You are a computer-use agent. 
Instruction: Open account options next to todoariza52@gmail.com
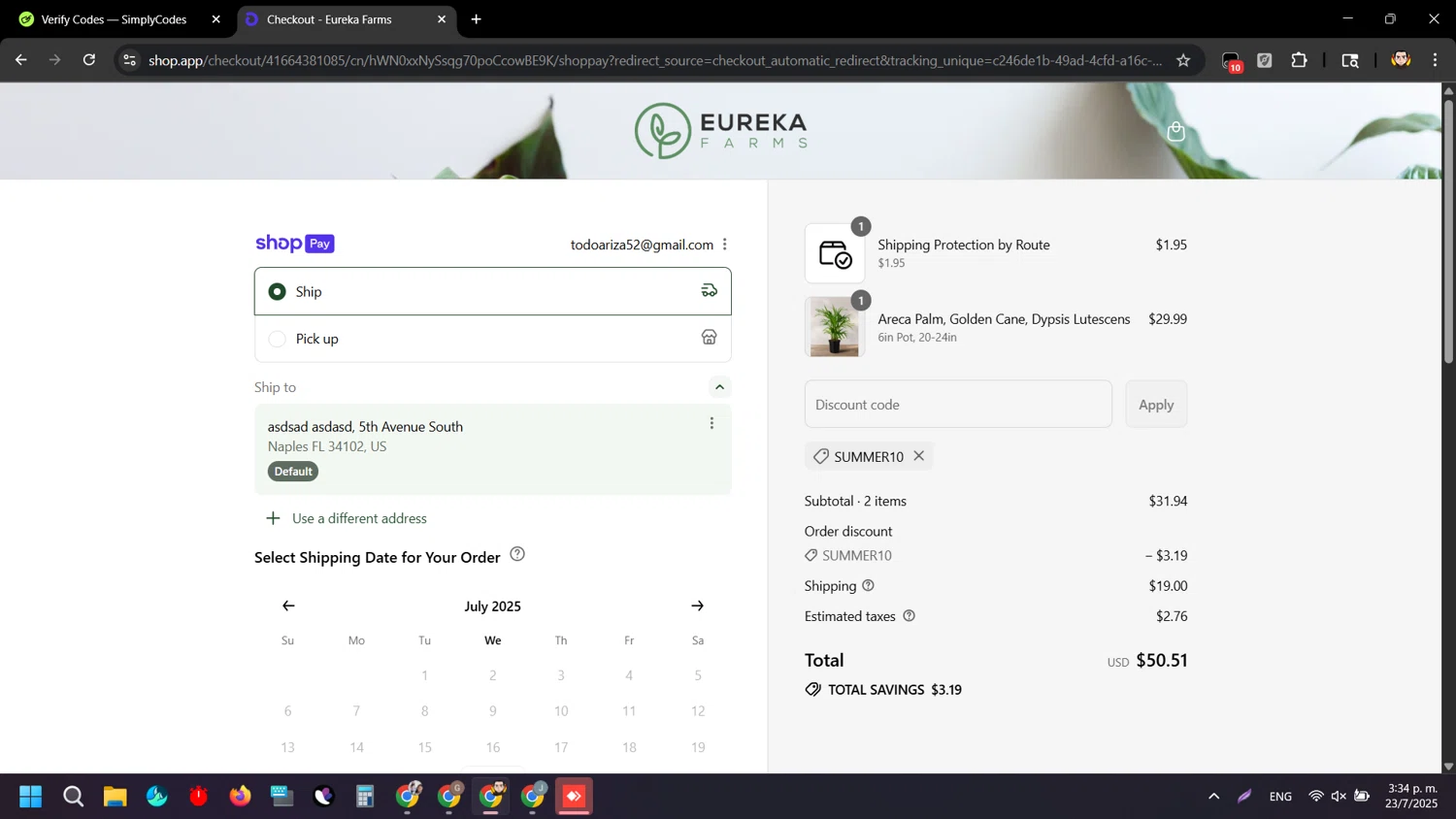(x=725, y=245)
